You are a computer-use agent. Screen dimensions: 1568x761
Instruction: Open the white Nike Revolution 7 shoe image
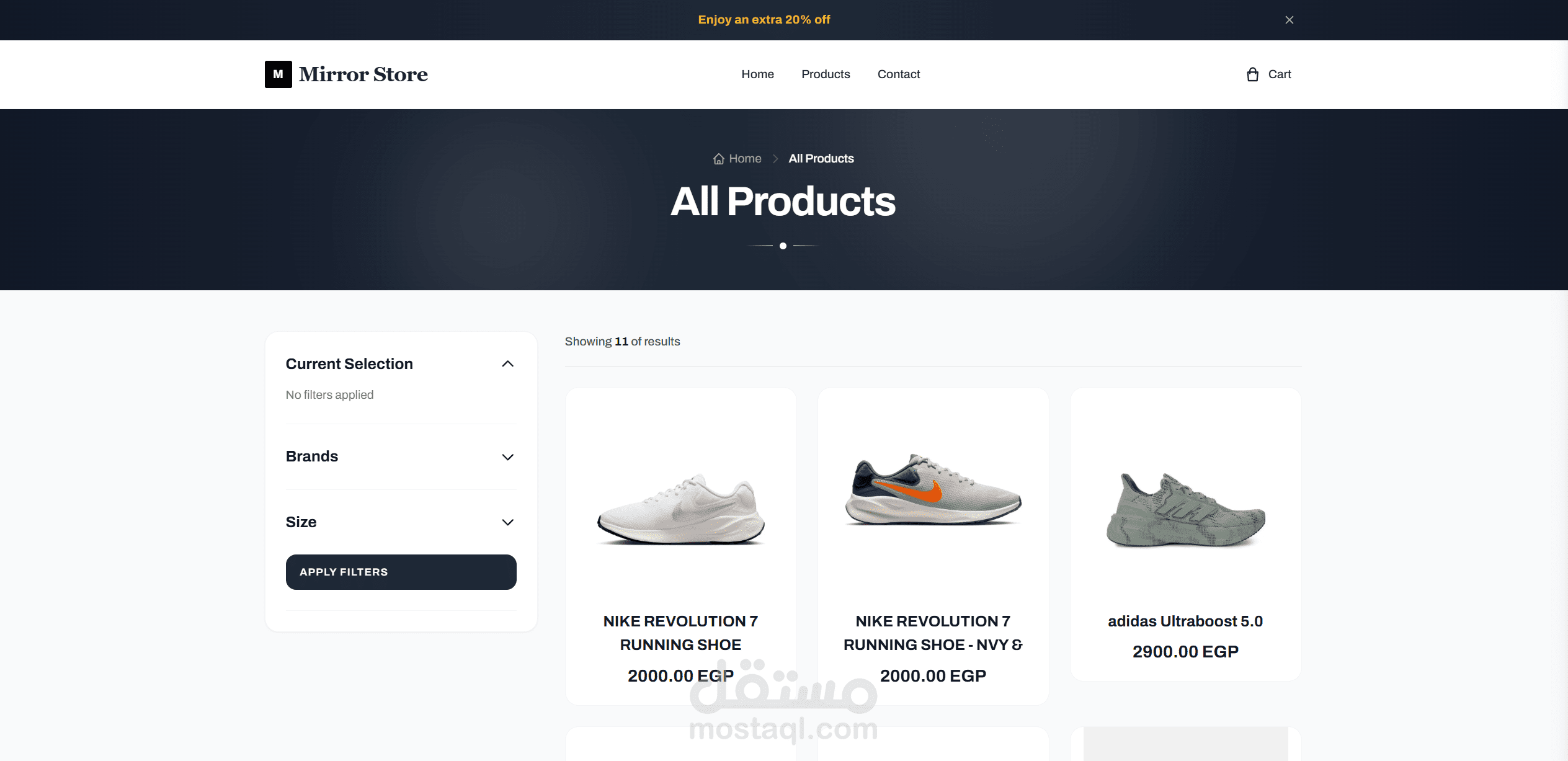680,510
